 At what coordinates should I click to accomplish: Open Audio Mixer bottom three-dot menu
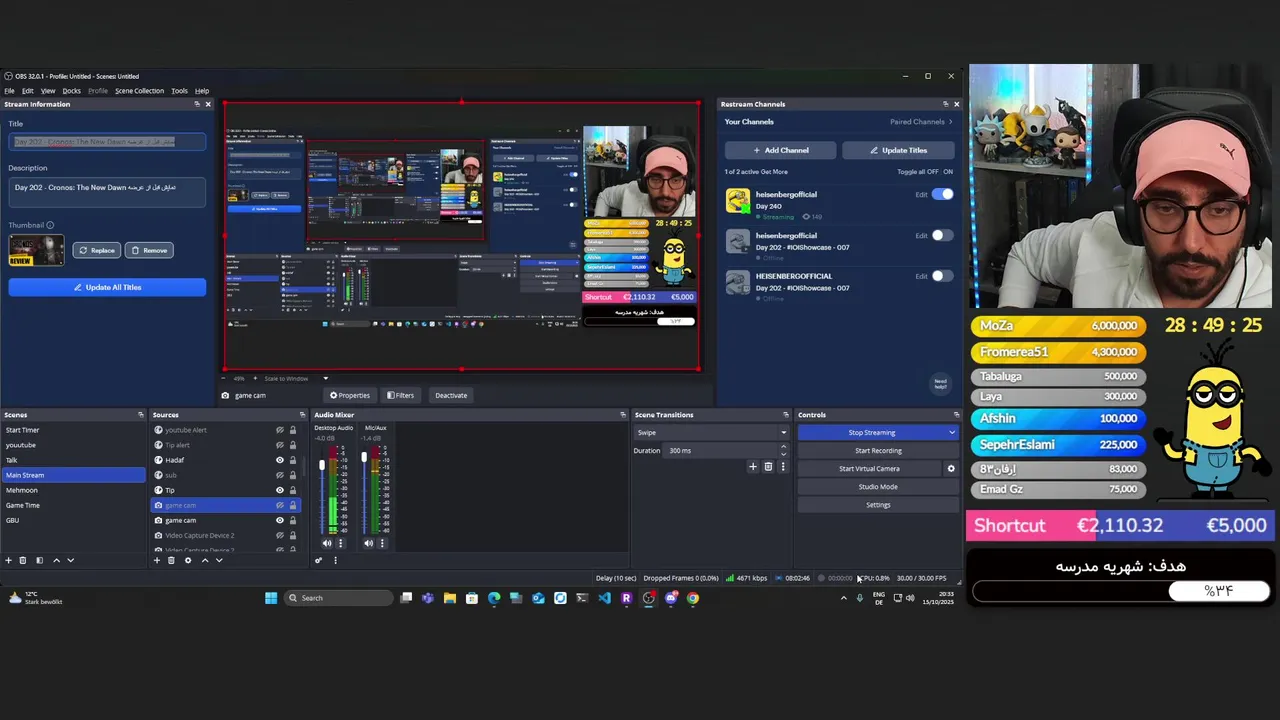335,560
